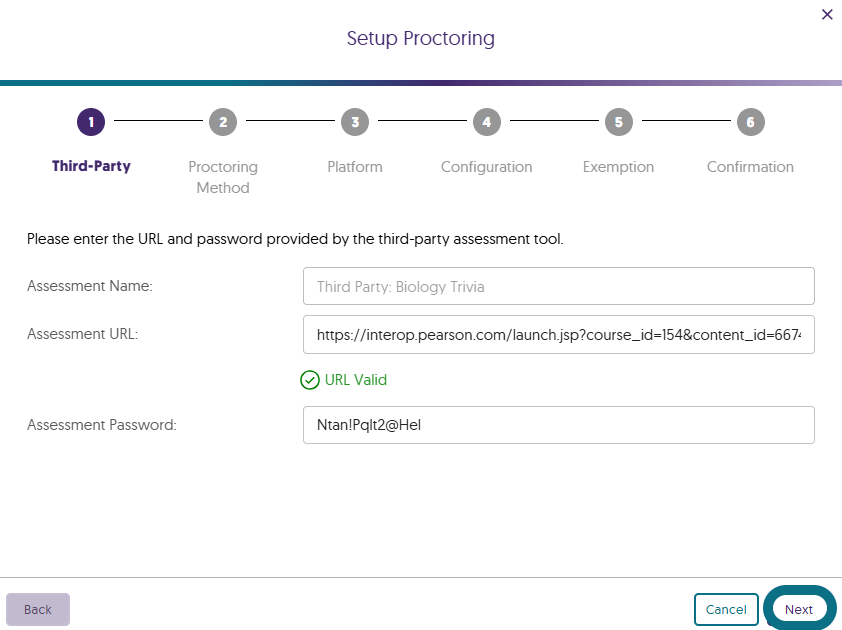Open the Exemption step label
The height and width of the screenshot is (630, 842).
pos(619,167)
